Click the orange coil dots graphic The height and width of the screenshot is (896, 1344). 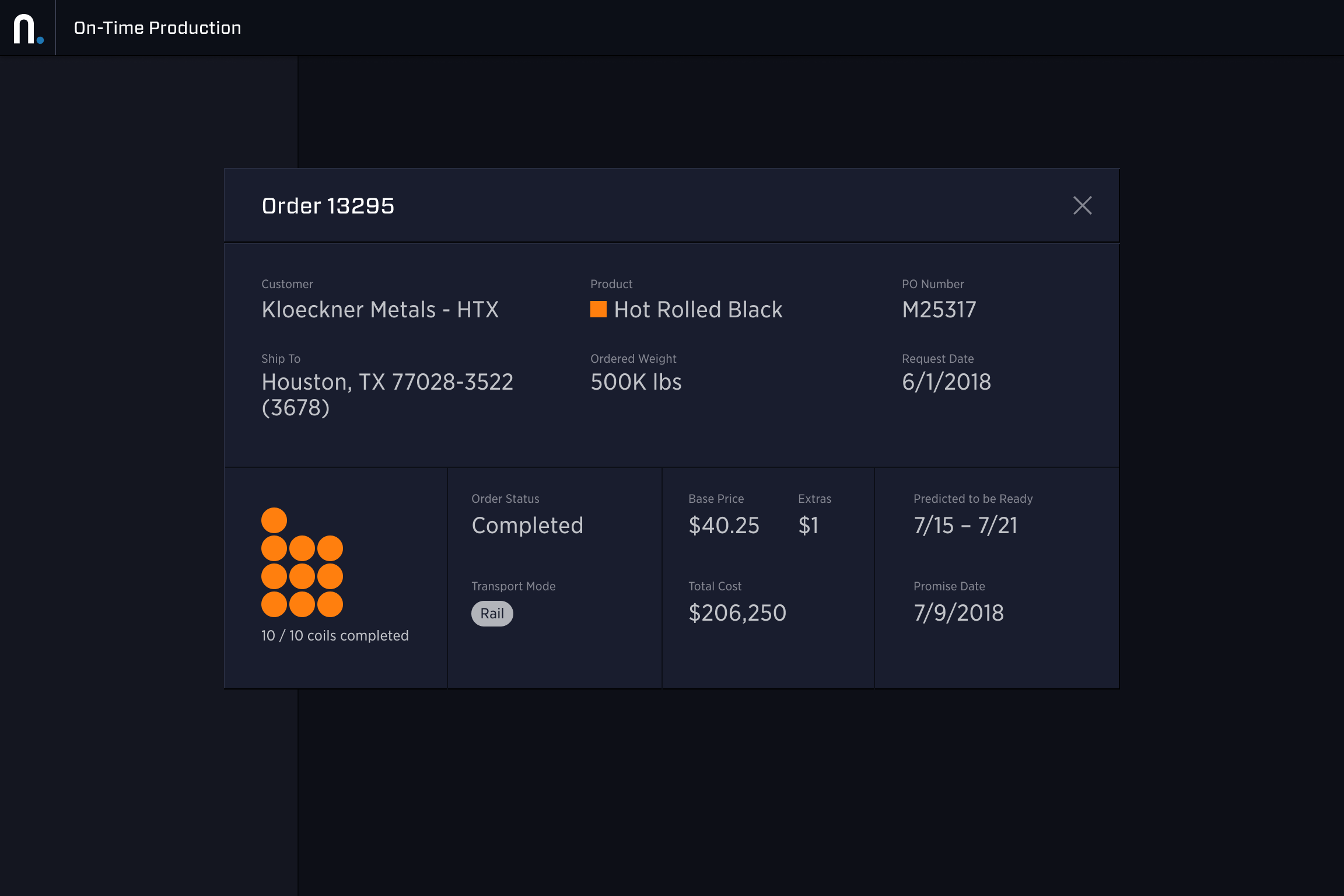(x=302, y=562)
